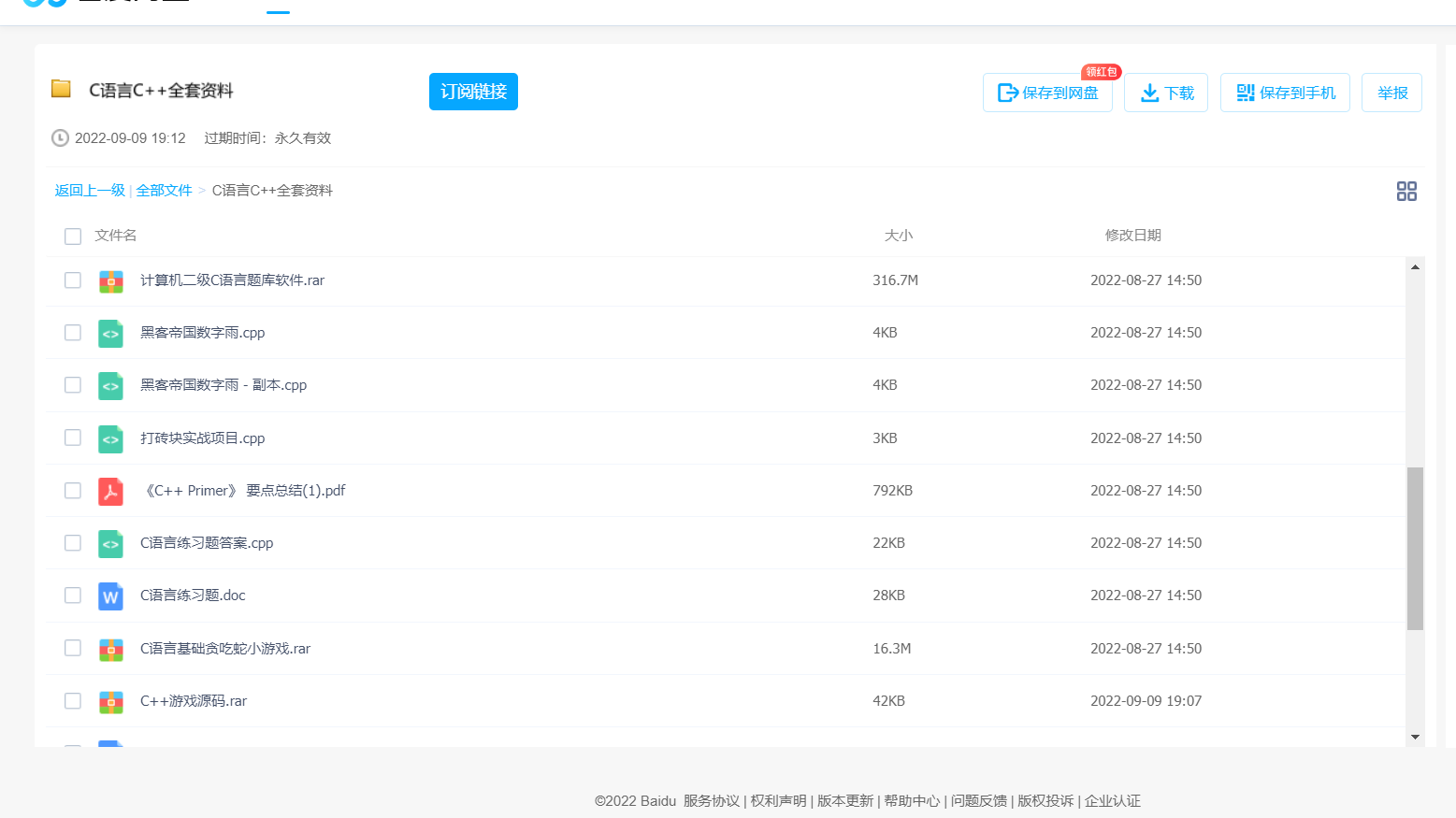Click the rar icon of 计算机二级C语言题库软件
Viewport: 1456px width, 818px height.
coord(111,280)
